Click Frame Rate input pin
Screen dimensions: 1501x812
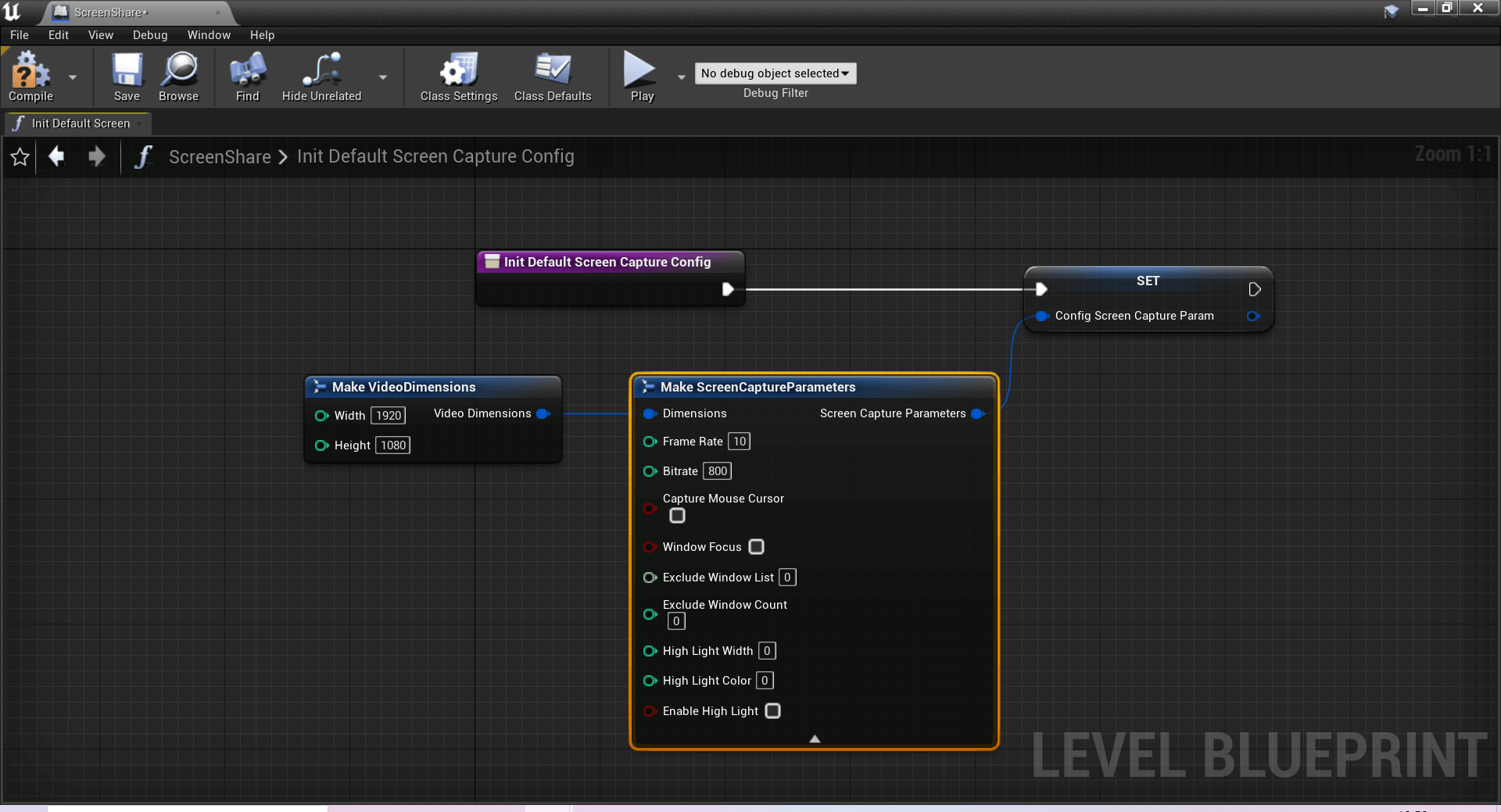[650, 442]
